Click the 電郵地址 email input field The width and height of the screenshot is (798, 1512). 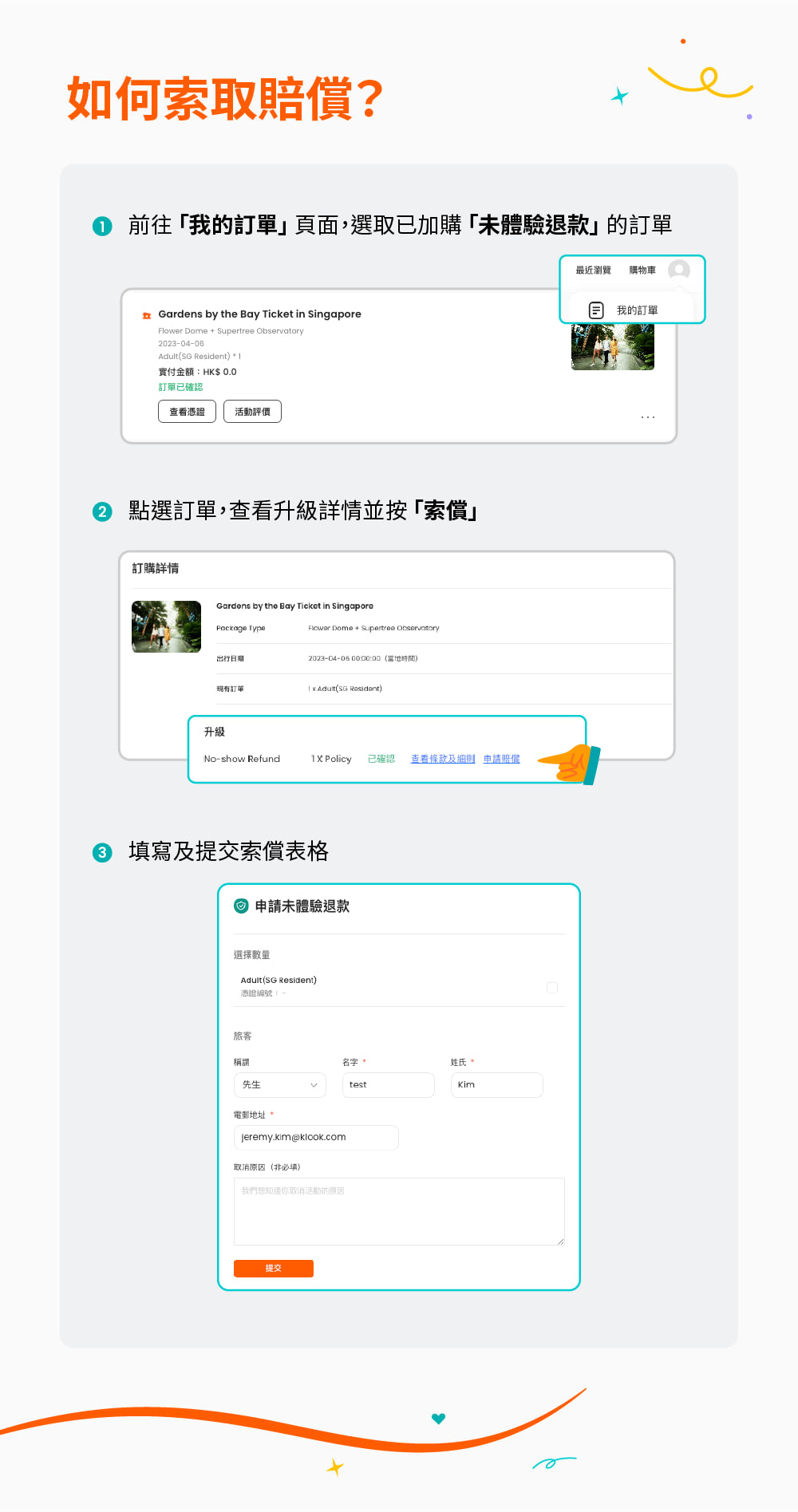pyautogui.click(x=316, y=1138)
